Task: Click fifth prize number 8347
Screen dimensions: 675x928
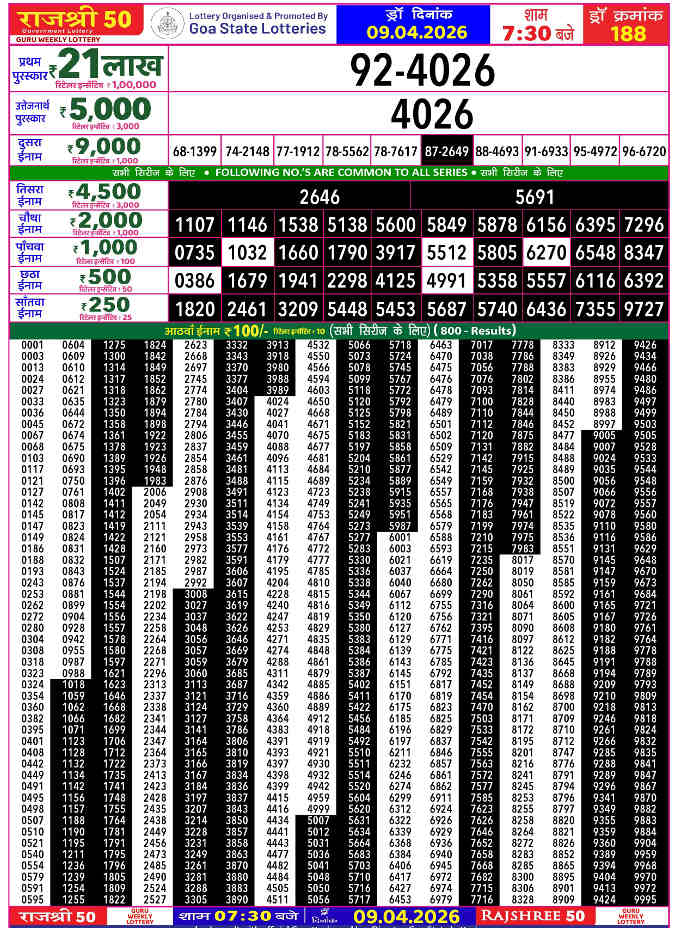Action: coord(644,253)
